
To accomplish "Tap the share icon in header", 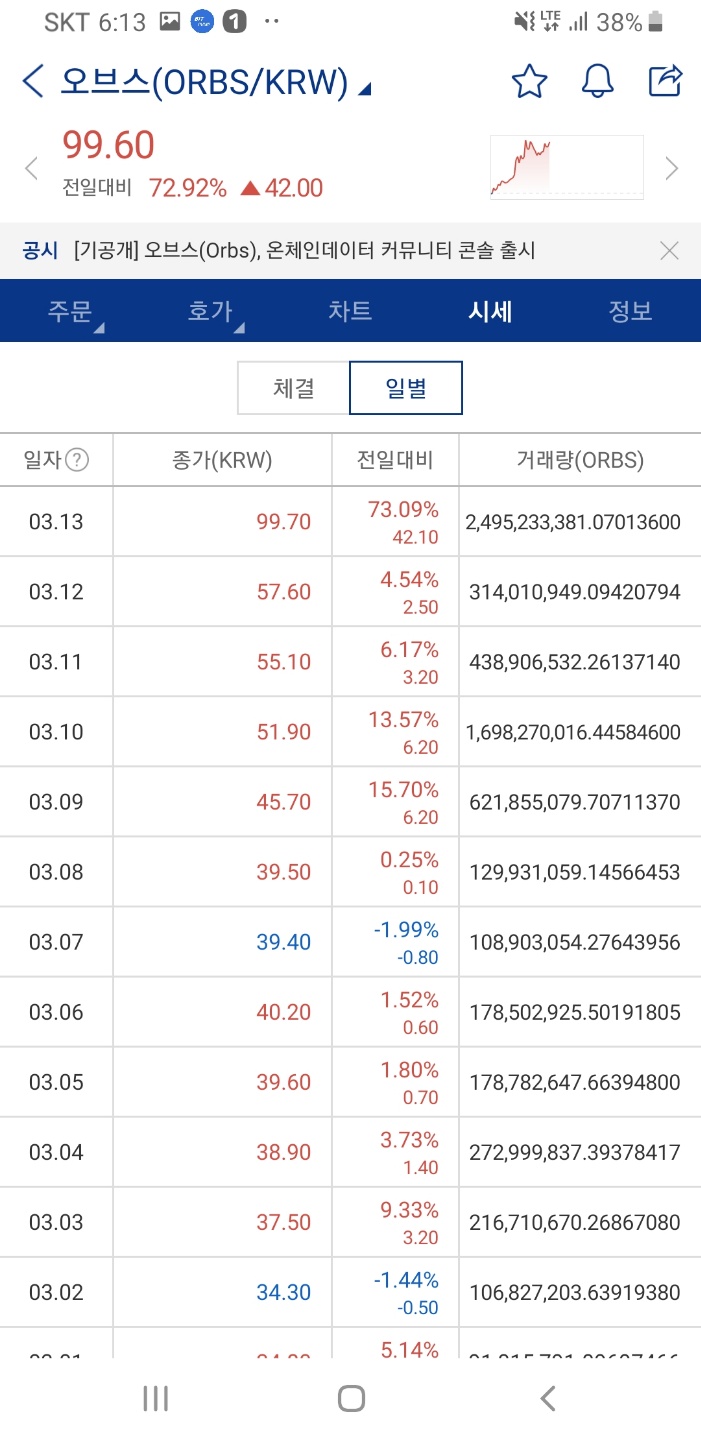I will [x=665, y=81].
